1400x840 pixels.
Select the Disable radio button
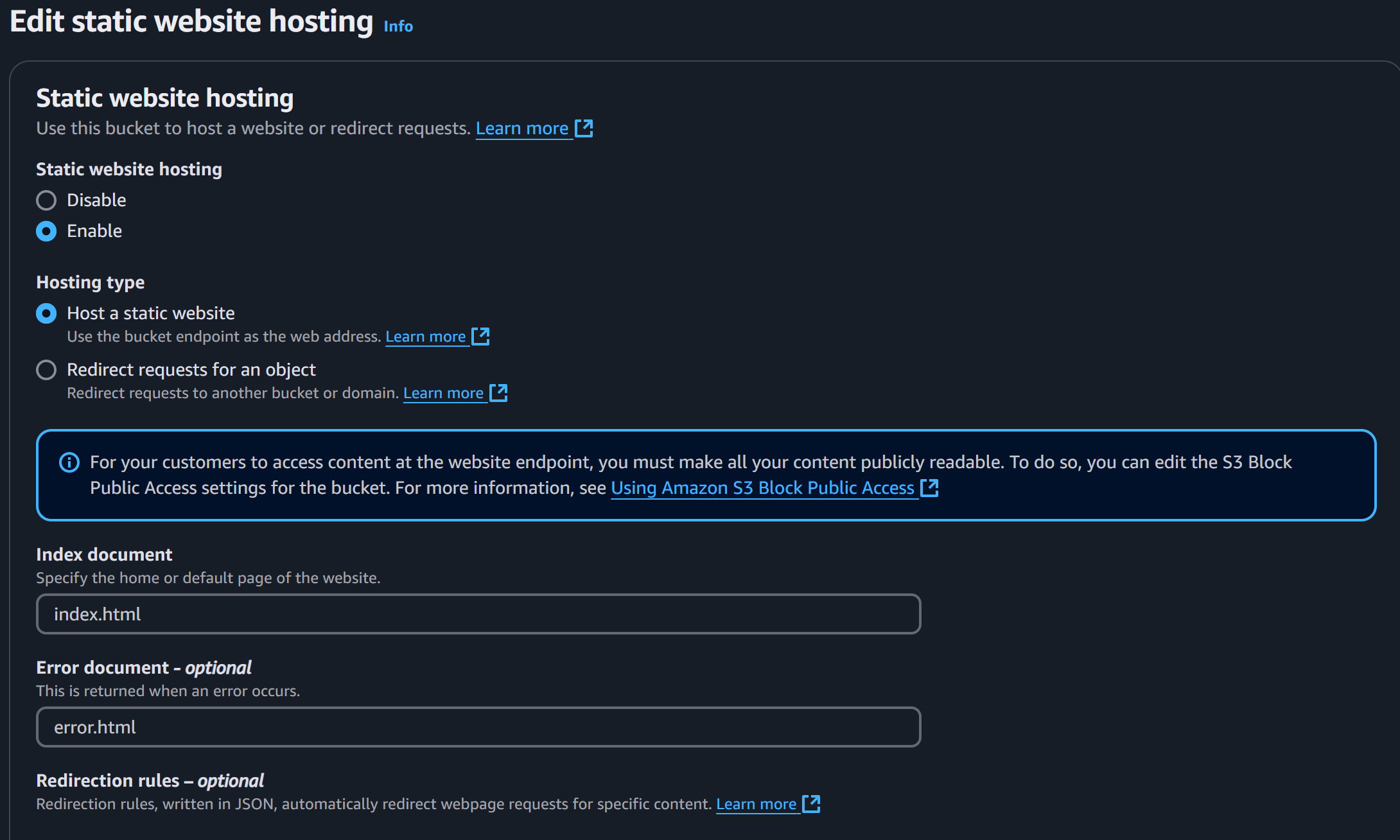point(46,200)
